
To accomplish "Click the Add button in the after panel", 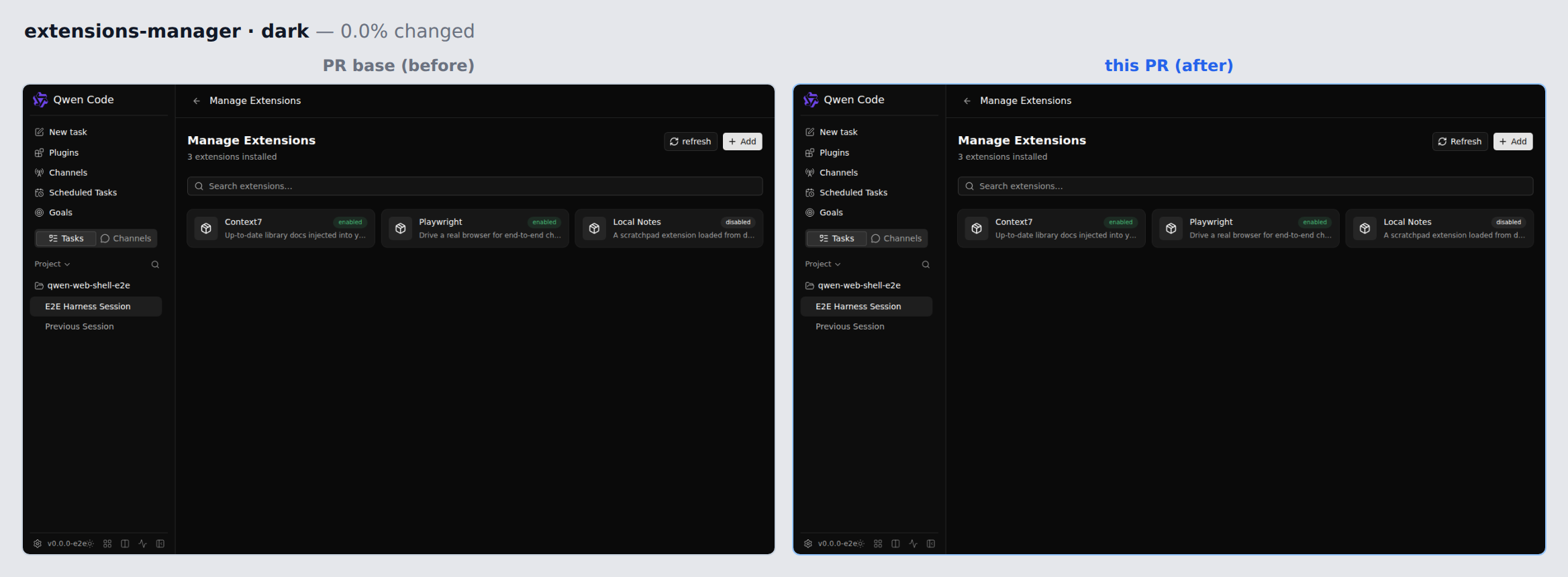I will (1513, 142).
